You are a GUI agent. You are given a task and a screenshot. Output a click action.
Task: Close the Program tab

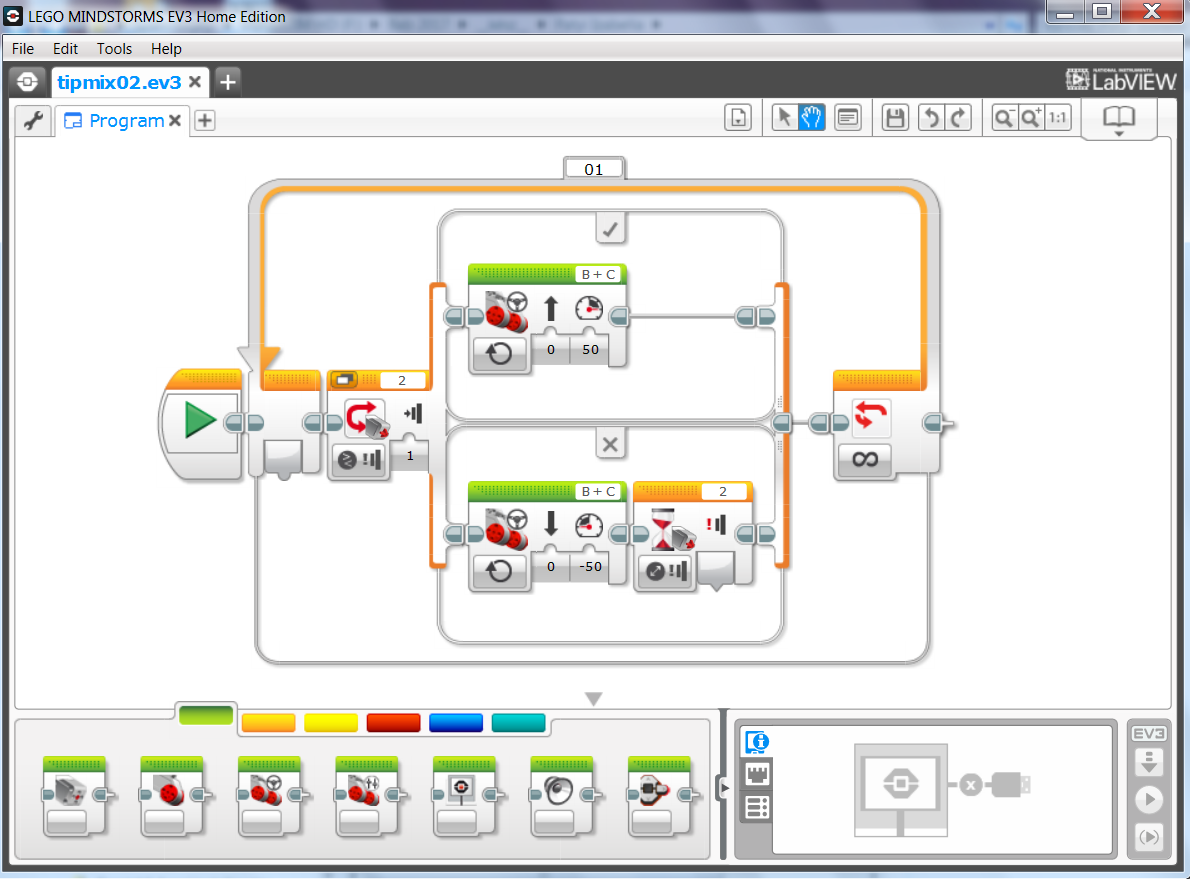click(x=175, y=120)
